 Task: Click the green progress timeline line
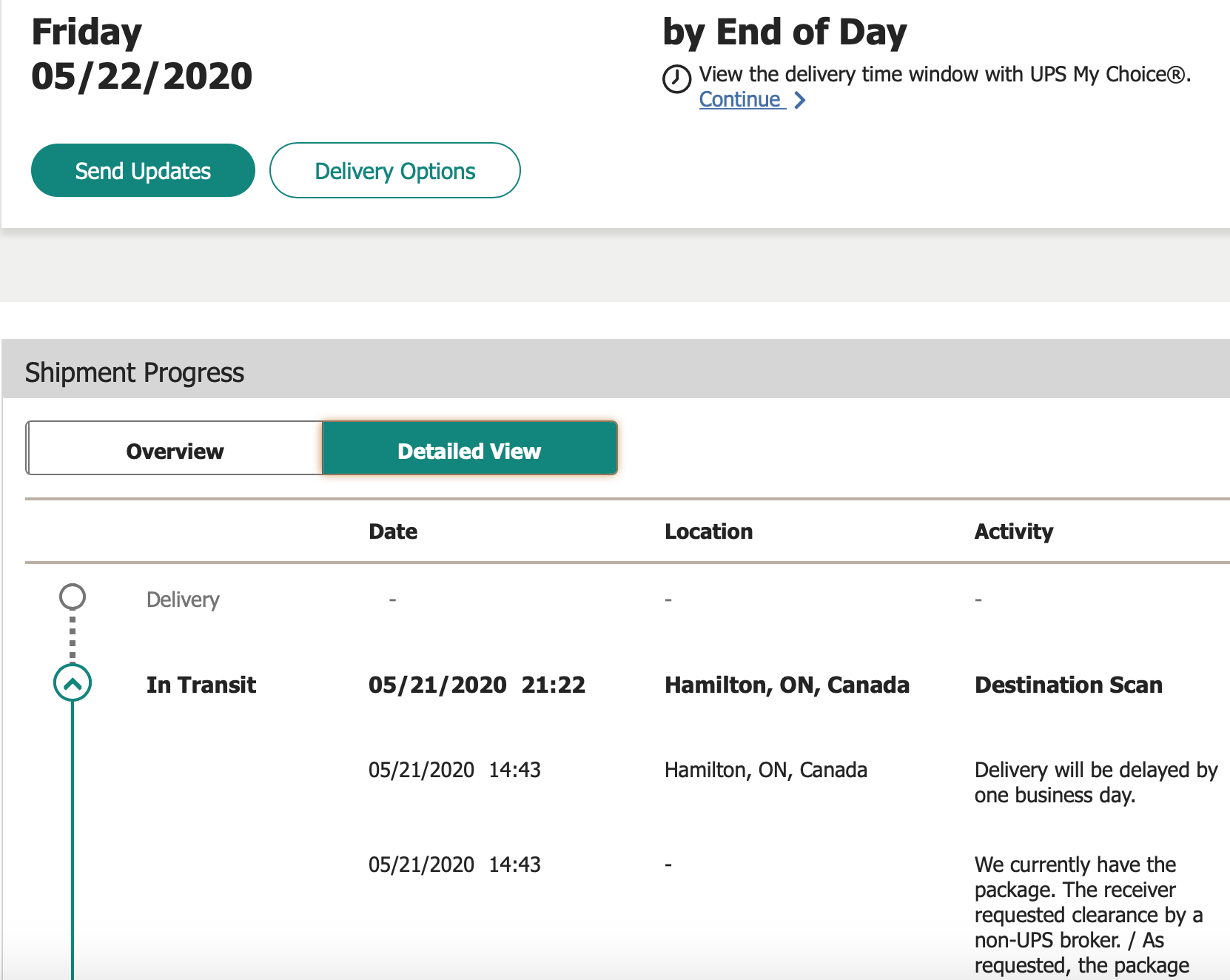73,841
